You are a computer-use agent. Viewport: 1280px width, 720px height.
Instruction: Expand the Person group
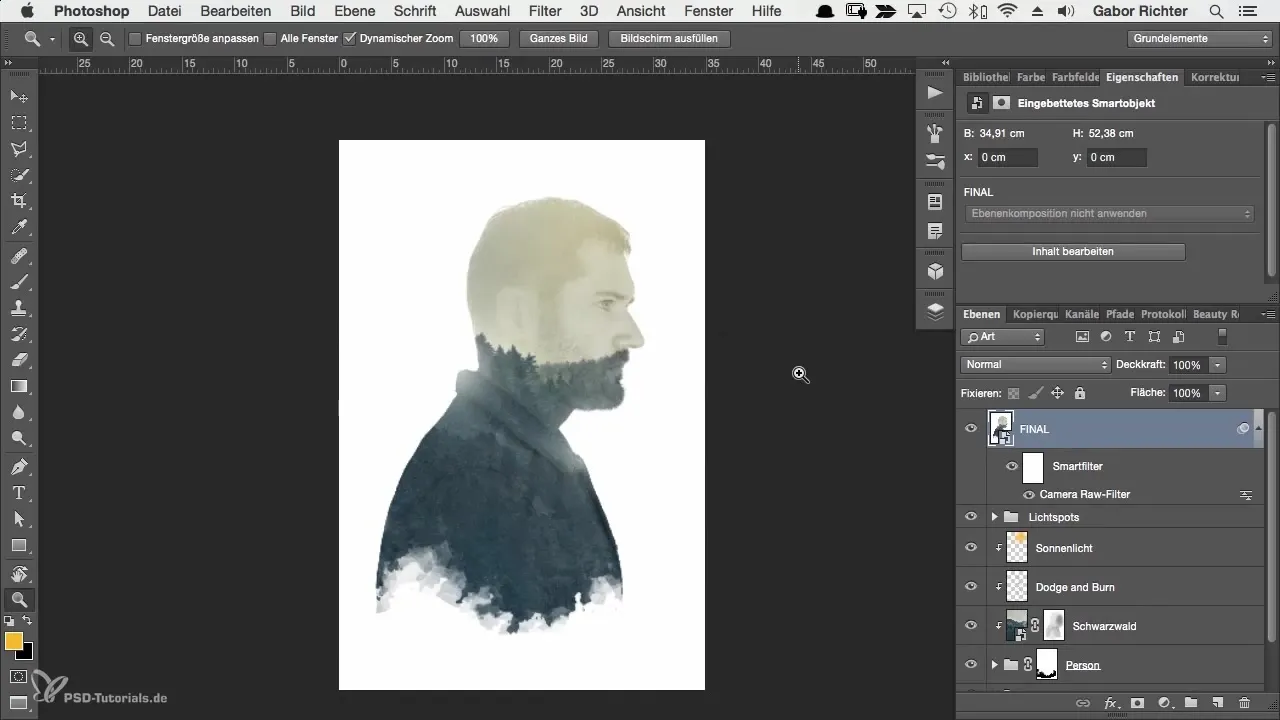coord(994,665)
